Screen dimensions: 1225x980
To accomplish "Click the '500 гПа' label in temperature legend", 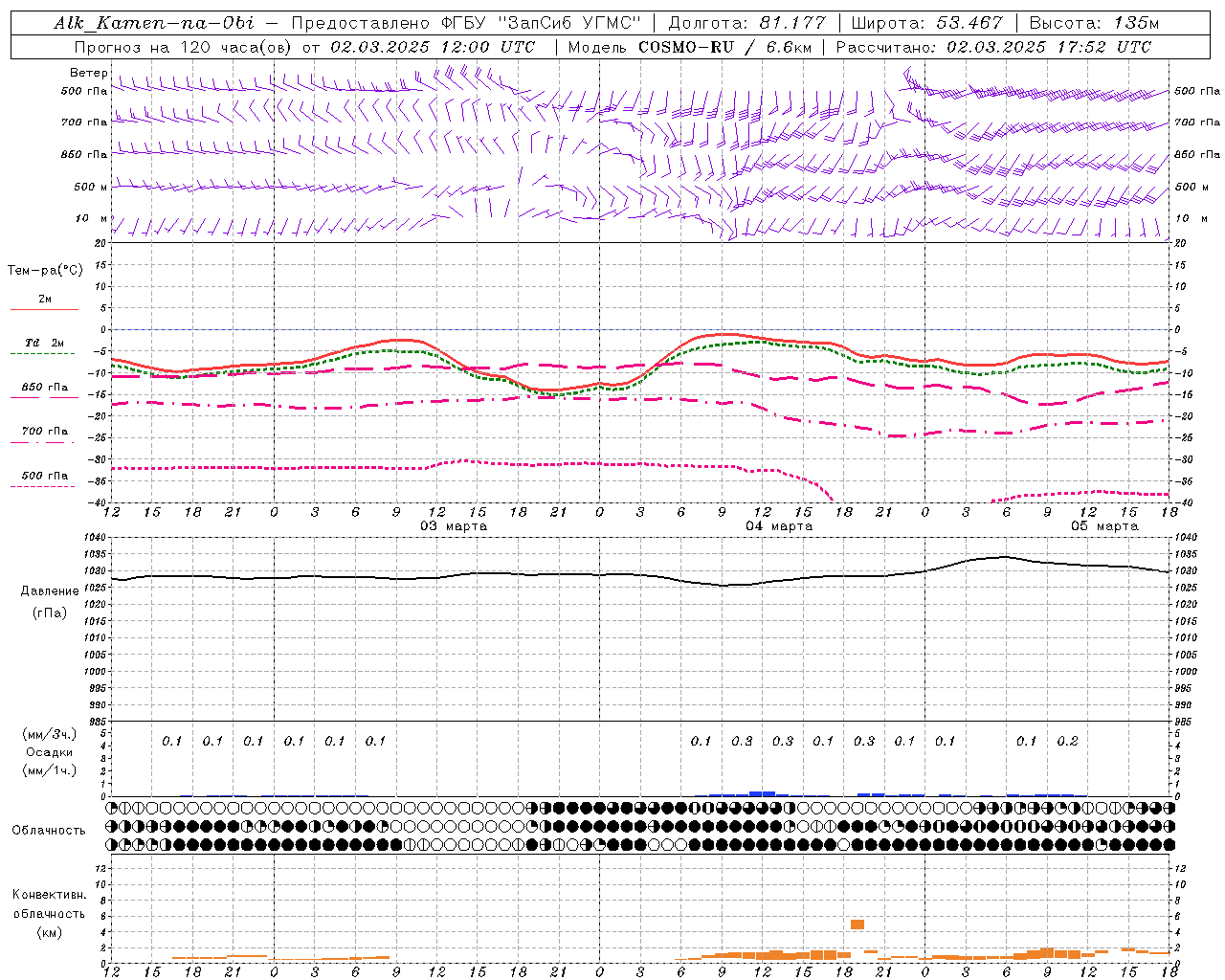I will pos(44,476).
